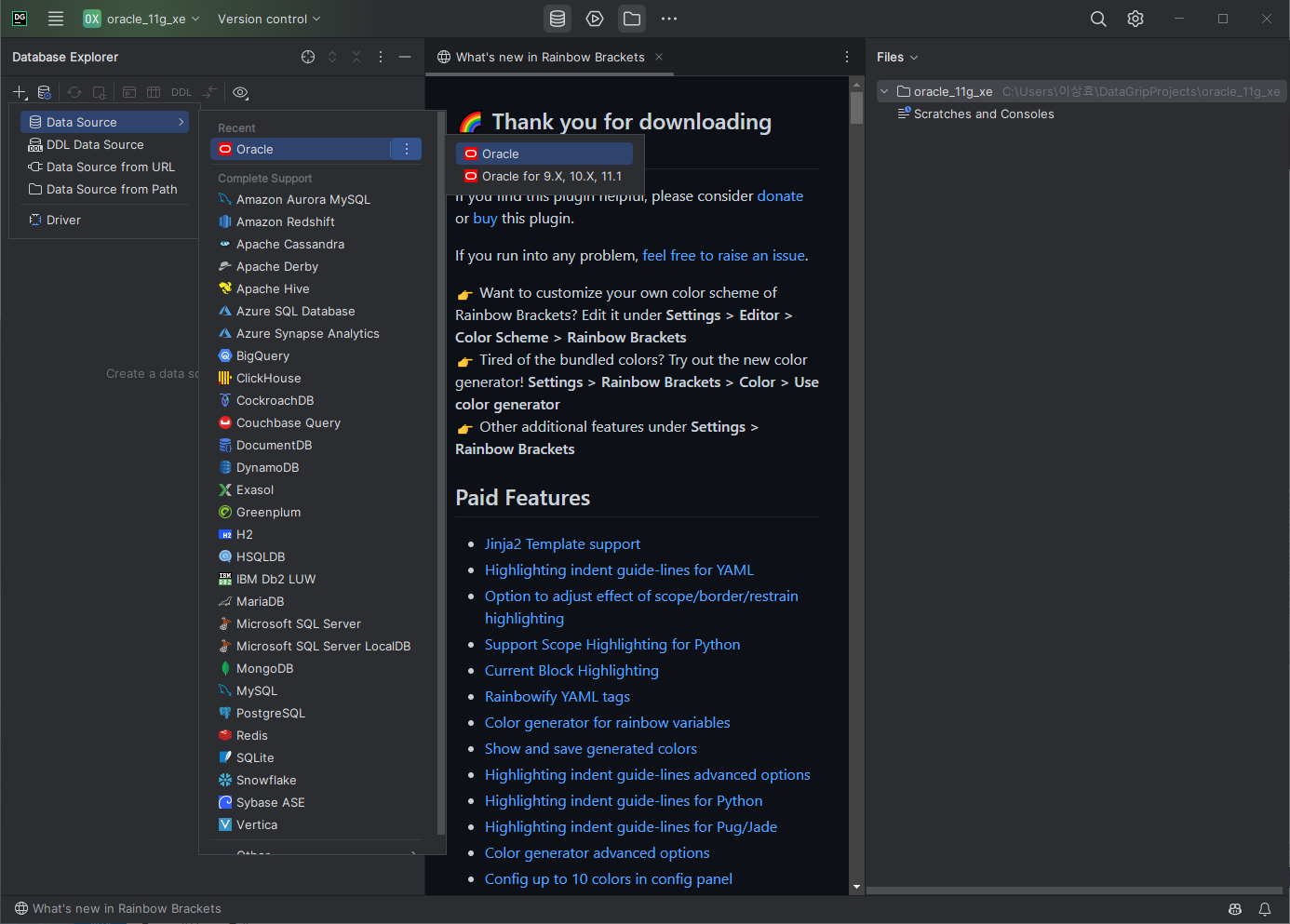1290x924 pixels.
Task: Hide the Database Explorer panel
Action: [405, 57]
